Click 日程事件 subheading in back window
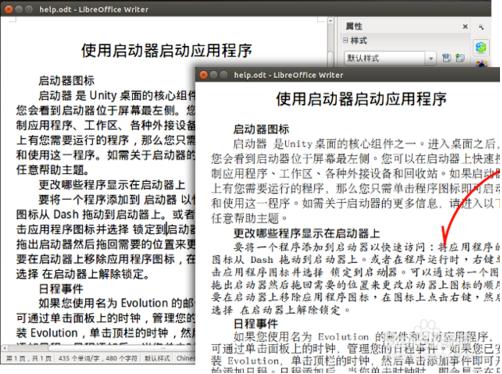This screenshot has width=502, height=374. [61, 289]
